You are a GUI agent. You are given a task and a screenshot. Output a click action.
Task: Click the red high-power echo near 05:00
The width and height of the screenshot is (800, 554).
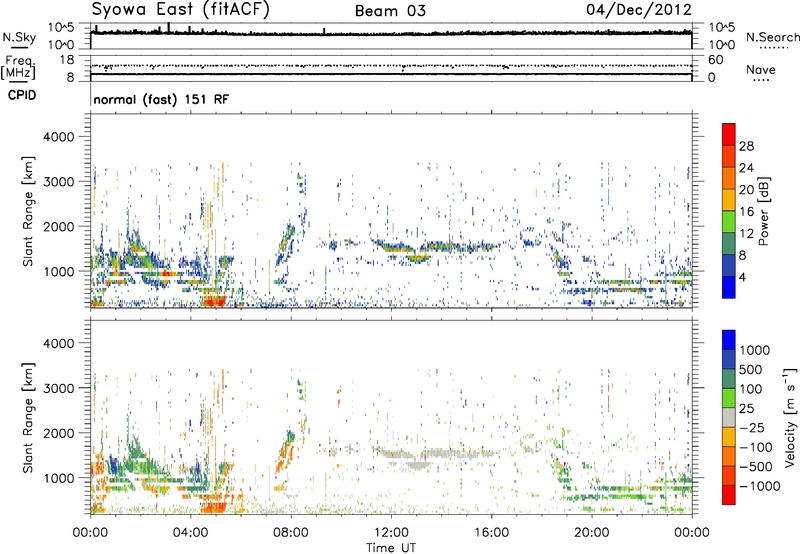(213, 300)
